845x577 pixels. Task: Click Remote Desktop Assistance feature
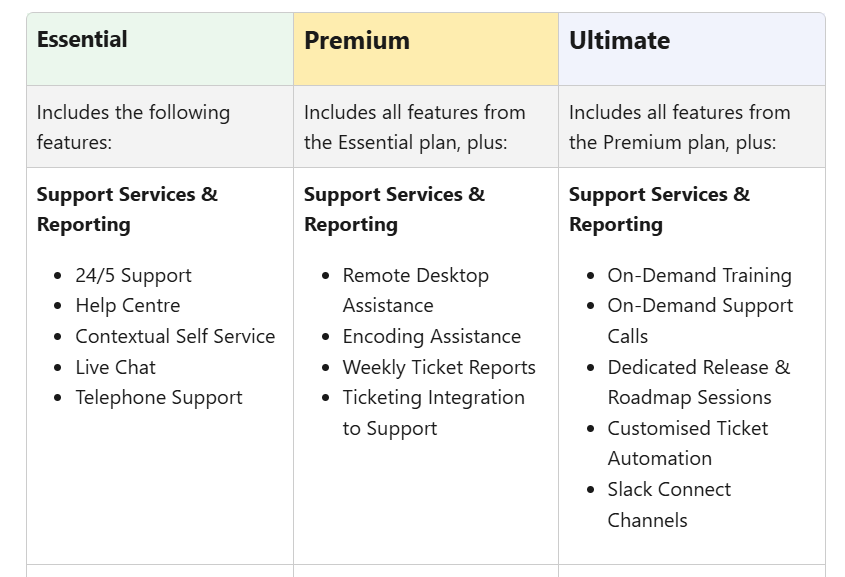pos(415,290)
